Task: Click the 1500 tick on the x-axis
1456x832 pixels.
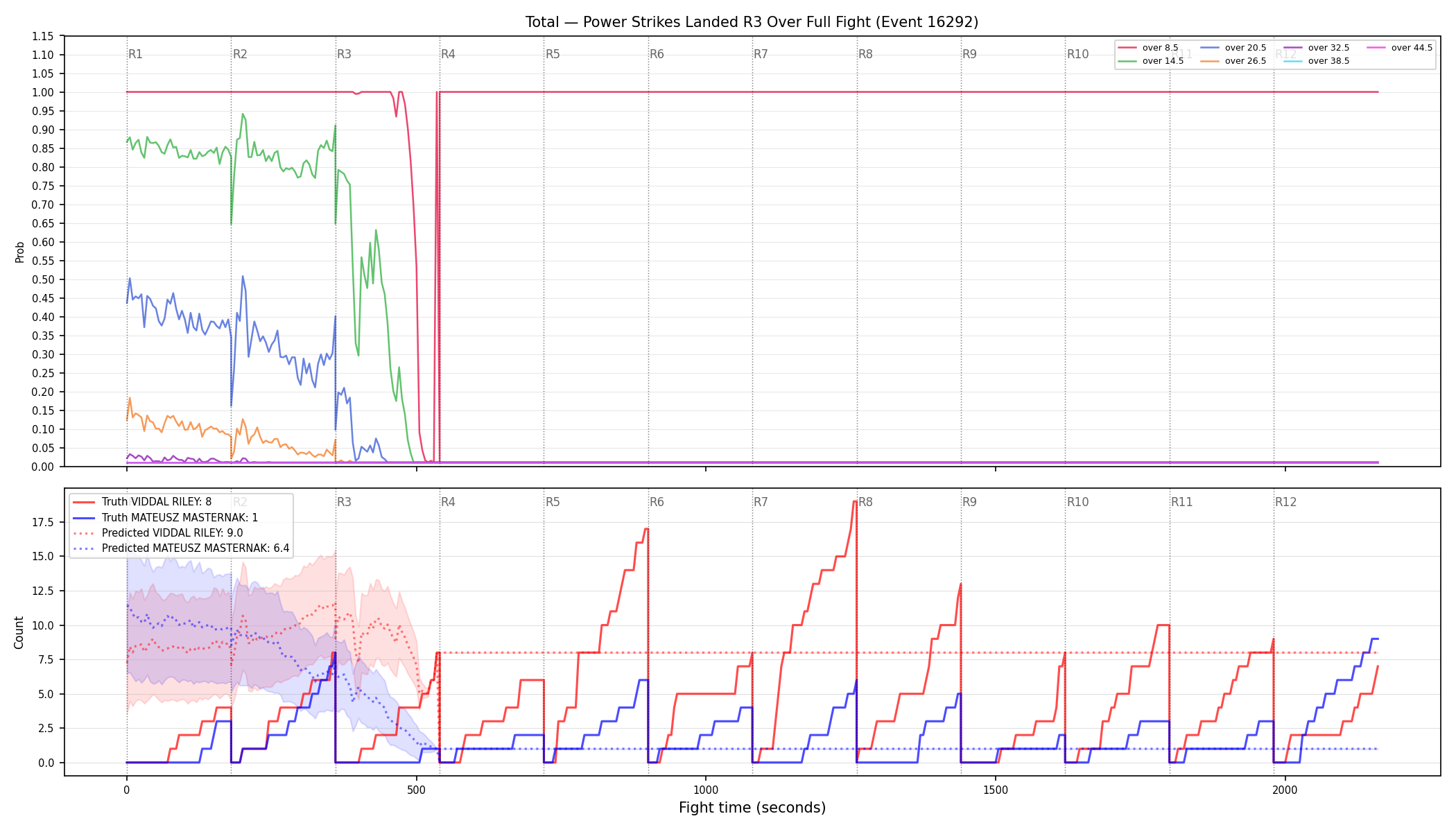Action: click(x=996, y=790)
